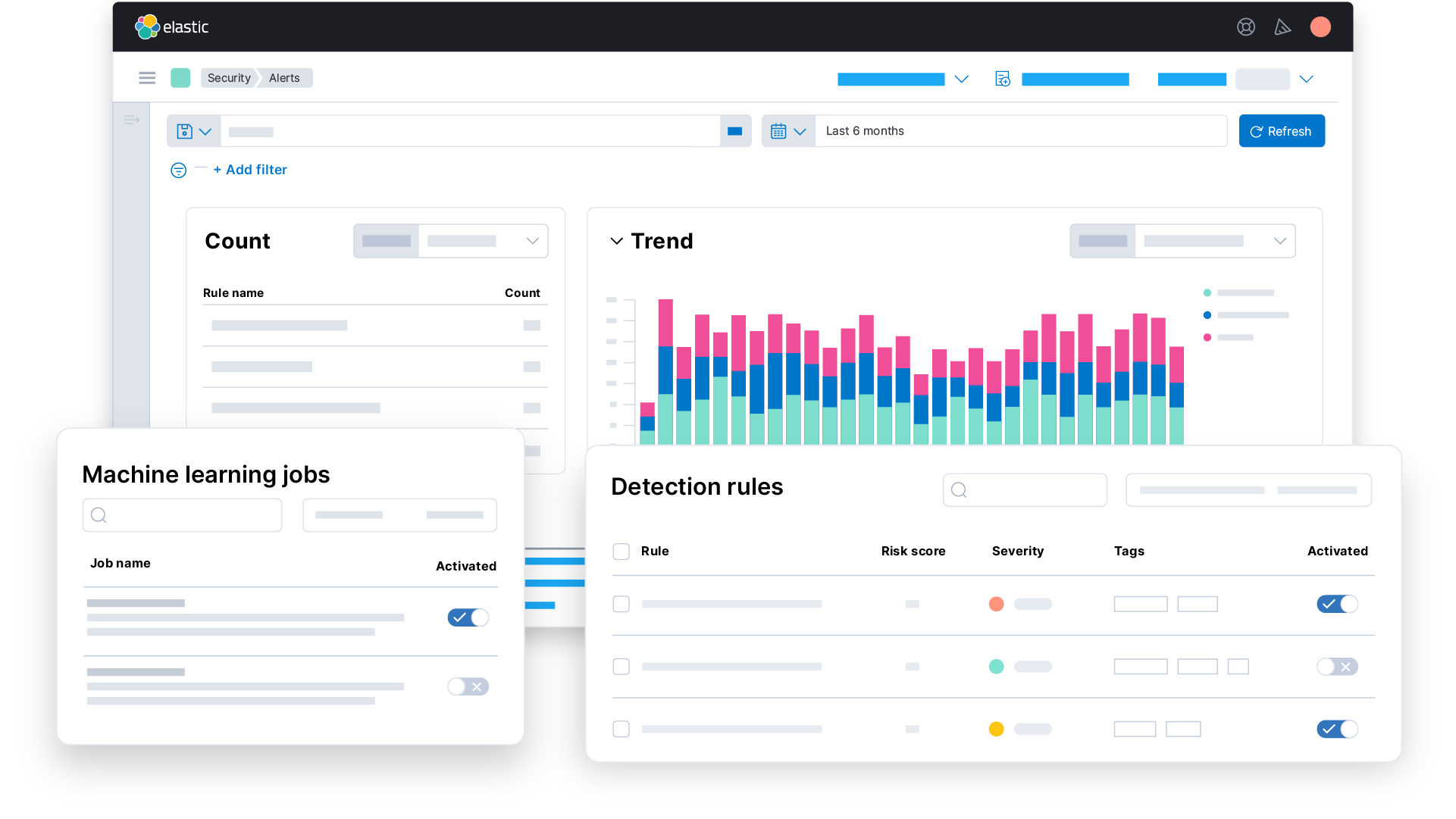Toggle the activated switch for first detection rule

[1337, 603]
